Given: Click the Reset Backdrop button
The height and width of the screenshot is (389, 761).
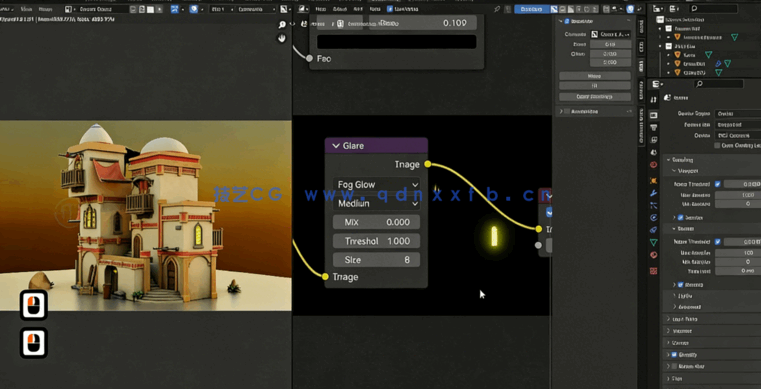Looking at the screenshot, I should pyautogui.click(x=595, y=97).
